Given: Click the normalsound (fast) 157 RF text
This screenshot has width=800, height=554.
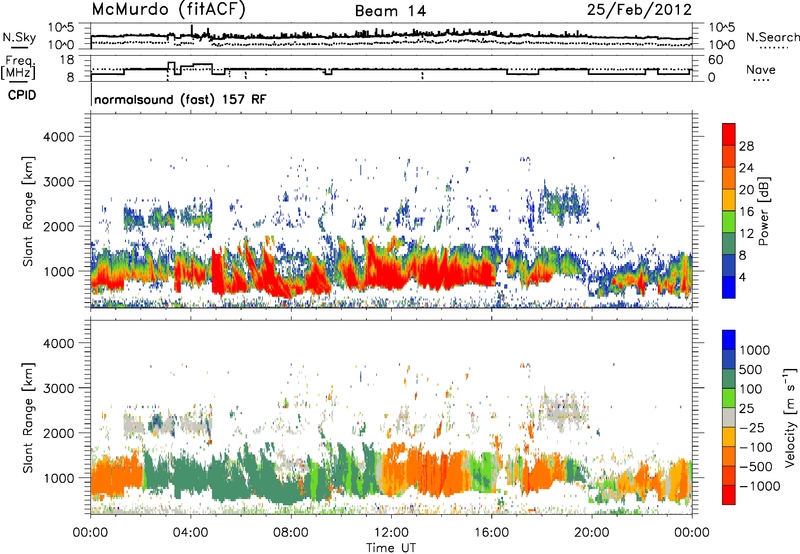Looking at the screenshot, I should pos(180,99).
